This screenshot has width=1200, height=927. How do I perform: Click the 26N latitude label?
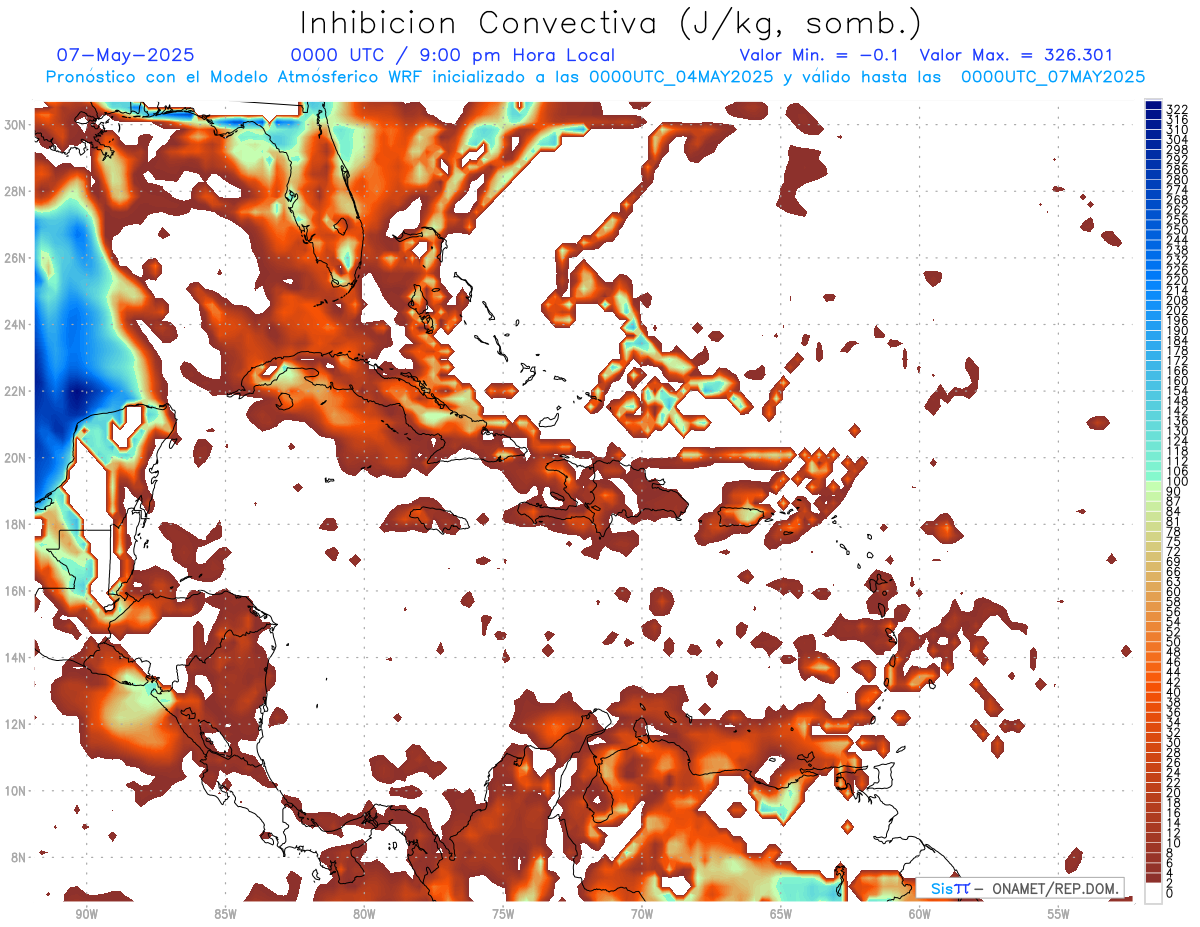(x=16, y=258)
